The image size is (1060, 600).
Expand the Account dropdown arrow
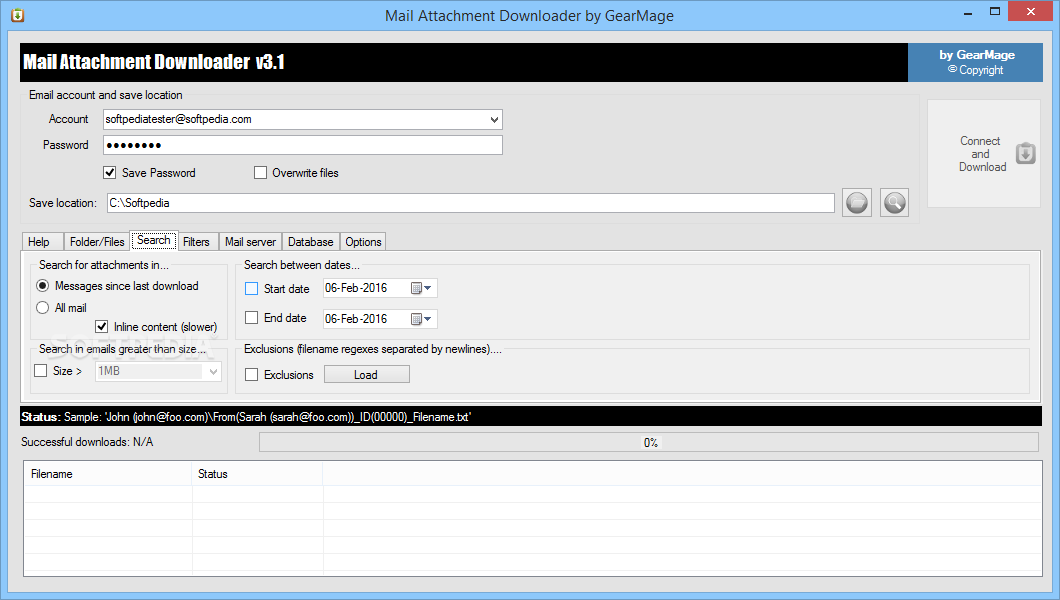[494, 120]
